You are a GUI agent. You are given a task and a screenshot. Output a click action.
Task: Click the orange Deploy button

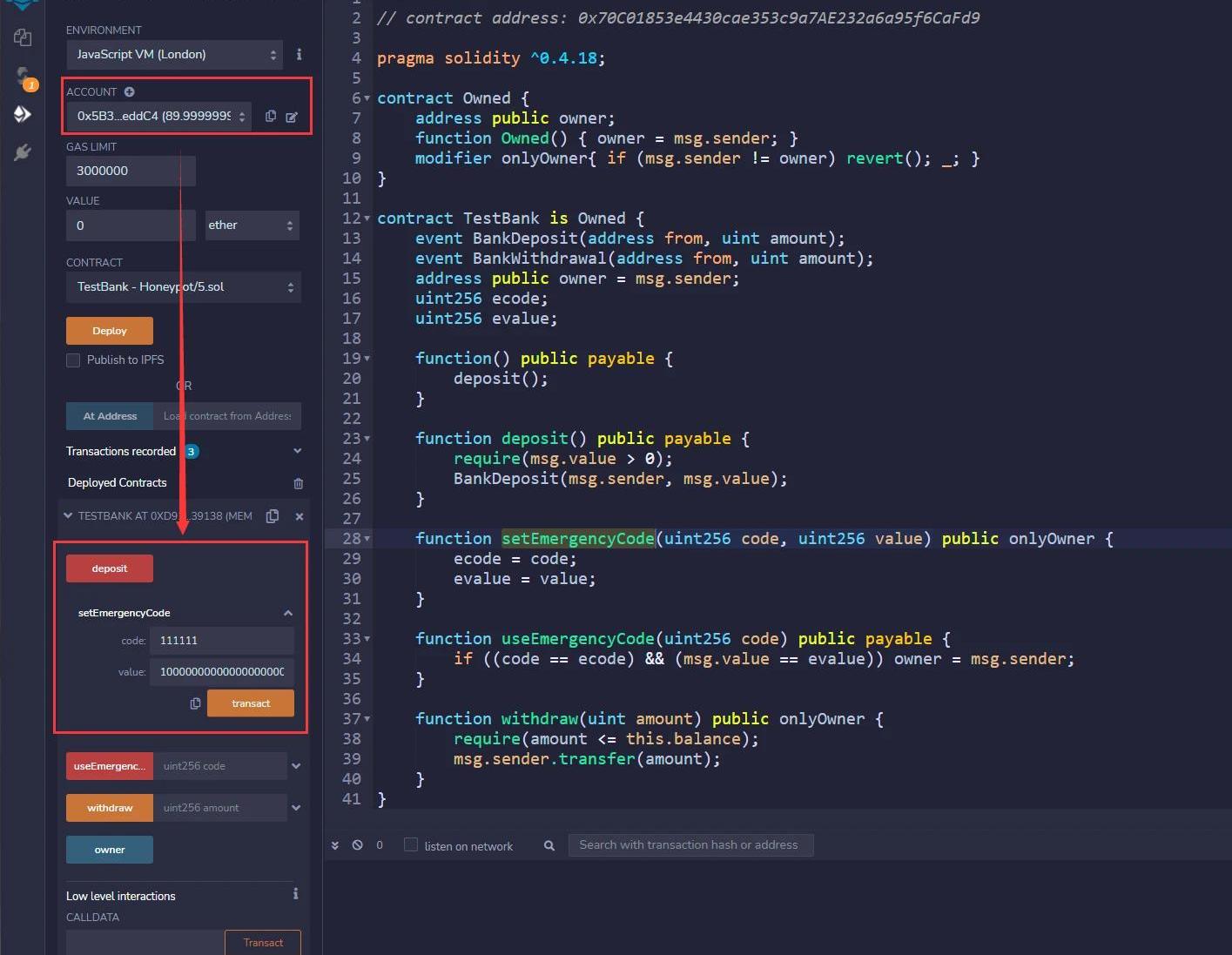pyautogui.click(x=110, y=331)
